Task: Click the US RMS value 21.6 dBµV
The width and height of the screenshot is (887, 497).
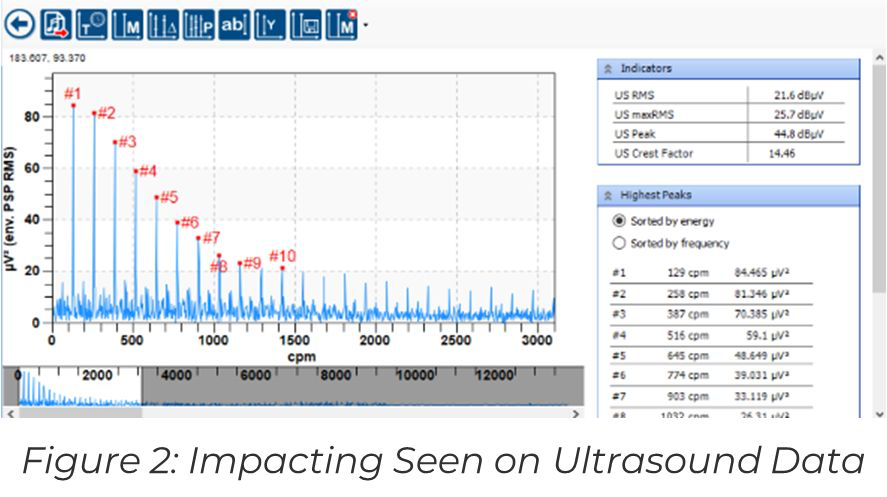Action: pos(798,95)
